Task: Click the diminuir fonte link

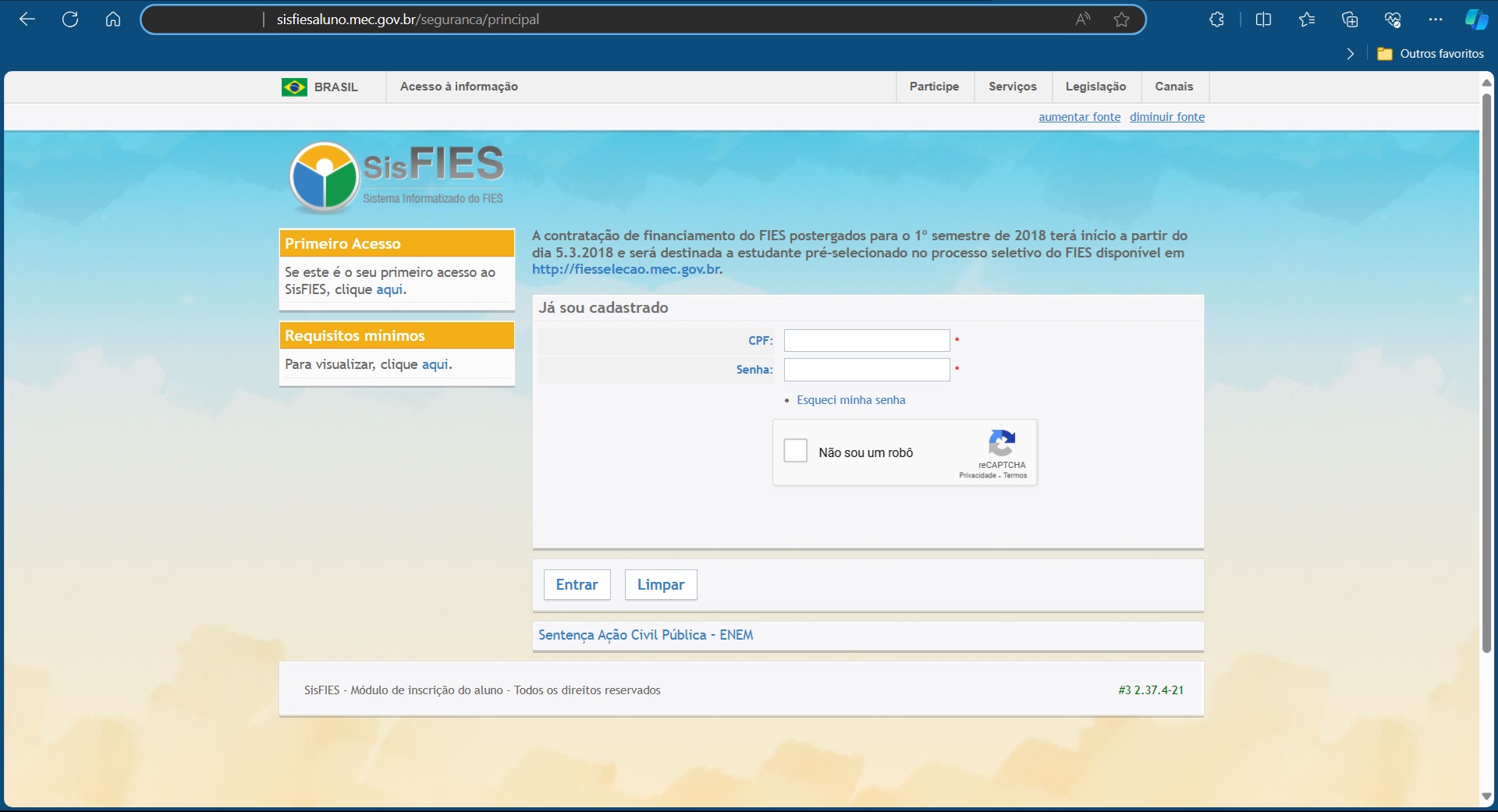Action: click(x=1166, y=117)
